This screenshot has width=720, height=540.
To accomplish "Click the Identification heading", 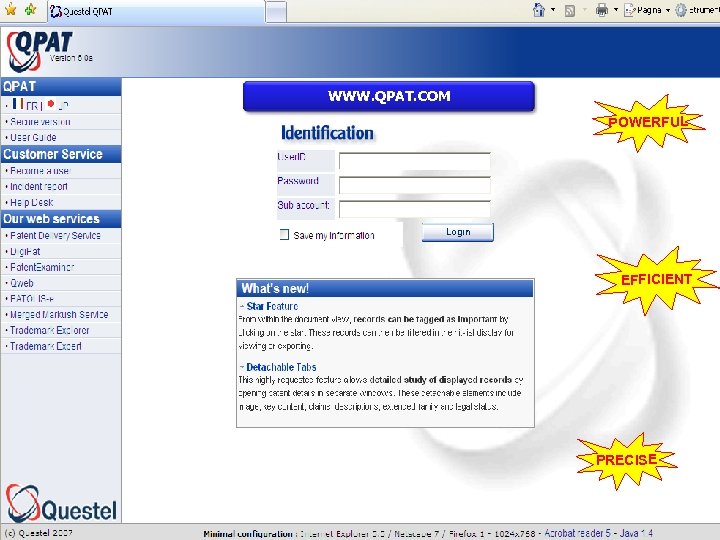I will point(327,133).
